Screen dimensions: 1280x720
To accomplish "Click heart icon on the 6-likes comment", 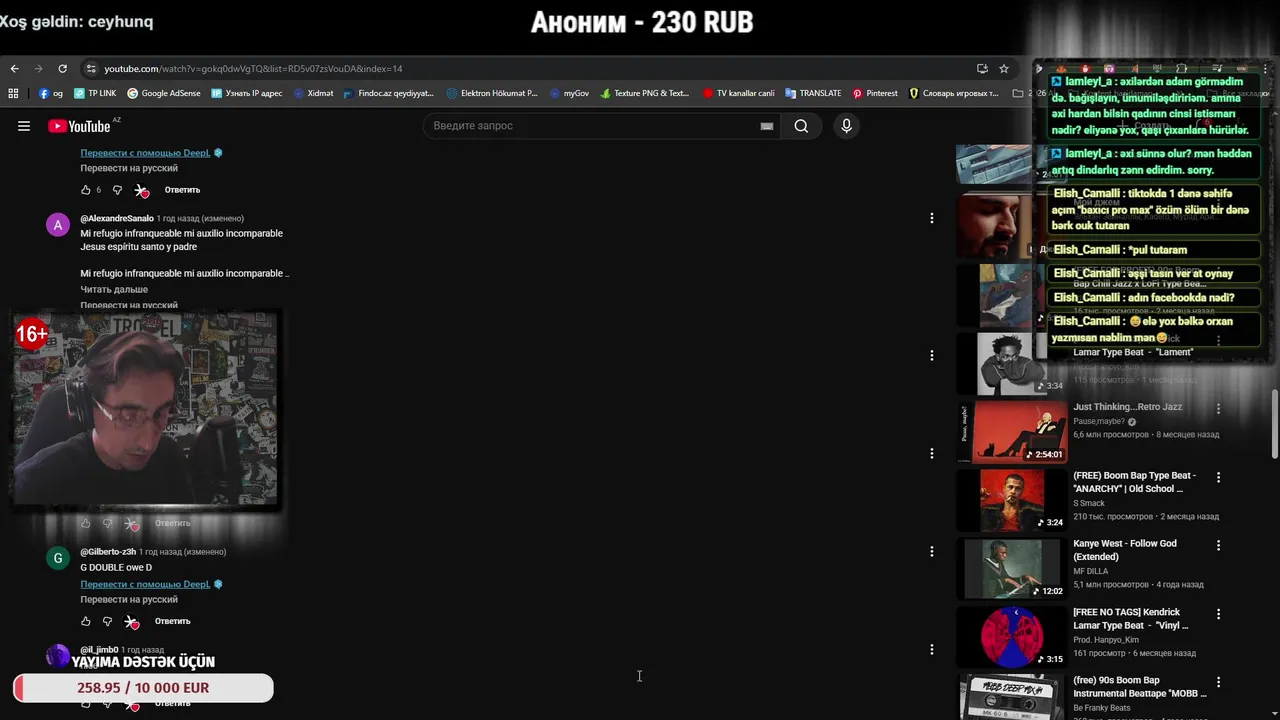I will pos(142,190).
